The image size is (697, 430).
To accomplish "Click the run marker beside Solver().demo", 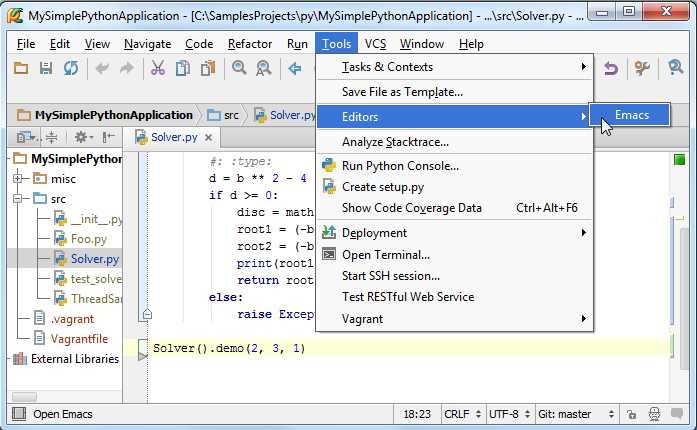I will 142,356.
